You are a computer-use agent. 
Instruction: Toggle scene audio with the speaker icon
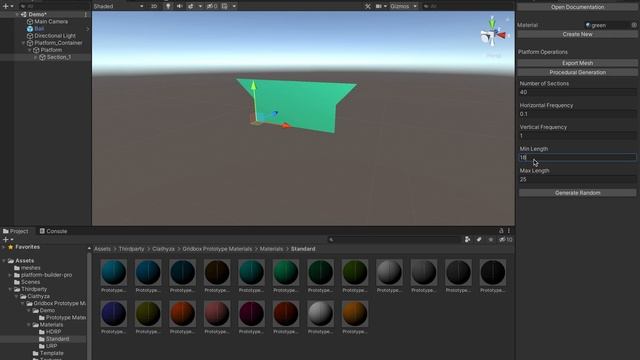179,6
